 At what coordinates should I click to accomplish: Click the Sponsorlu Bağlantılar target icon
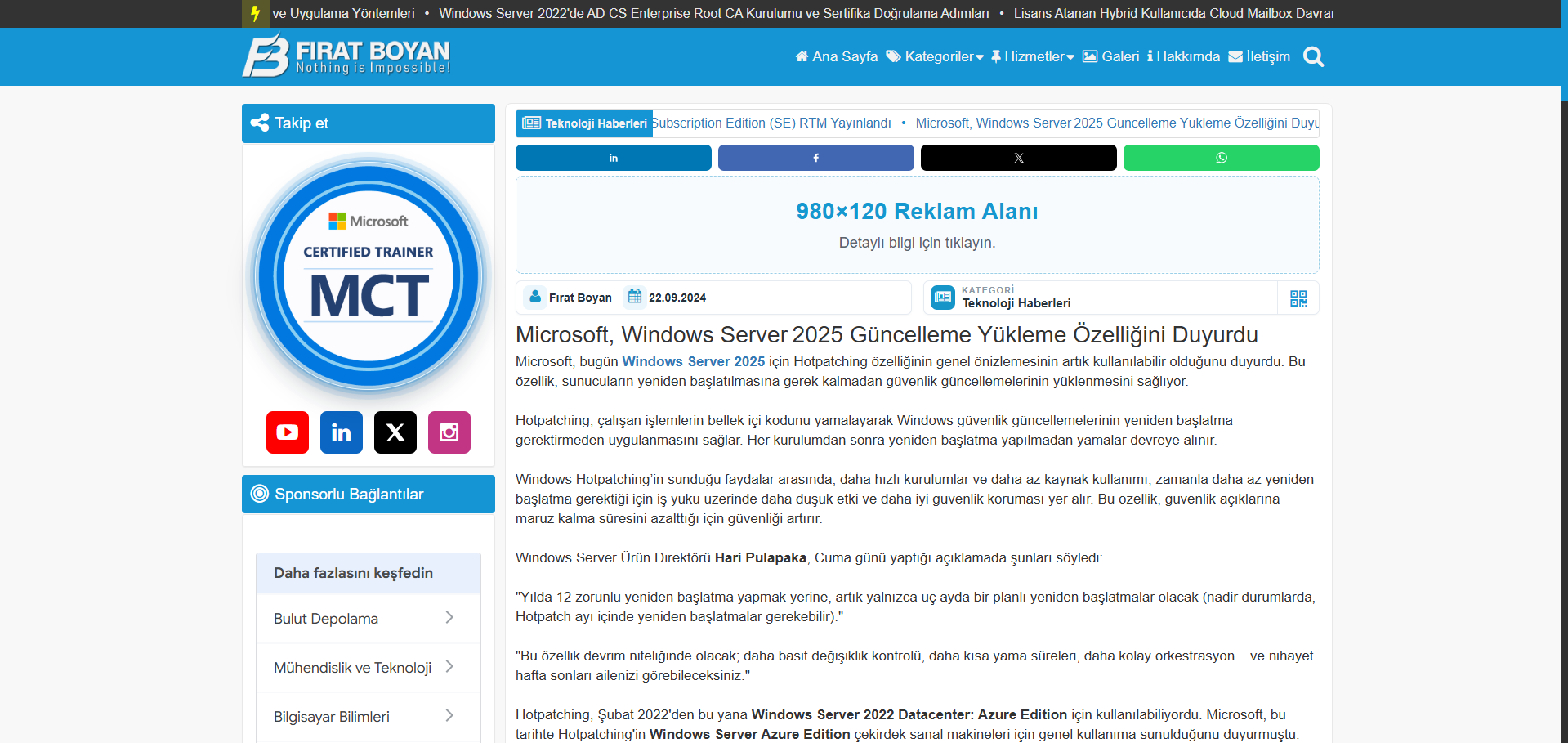[260, 494]
